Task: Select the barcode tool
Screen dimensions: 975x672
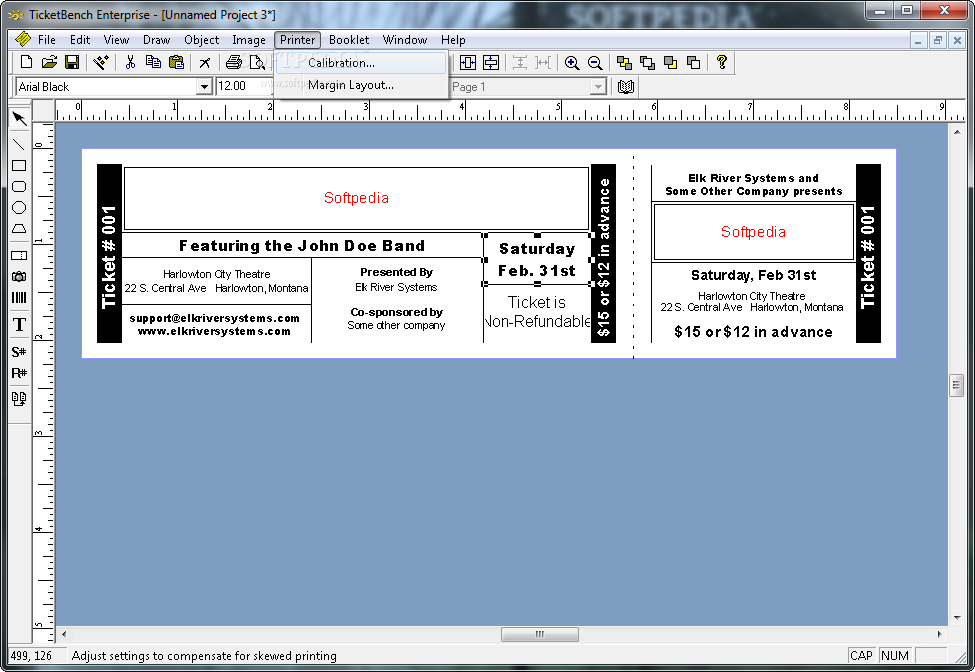Action: click(x=19, y=298)
